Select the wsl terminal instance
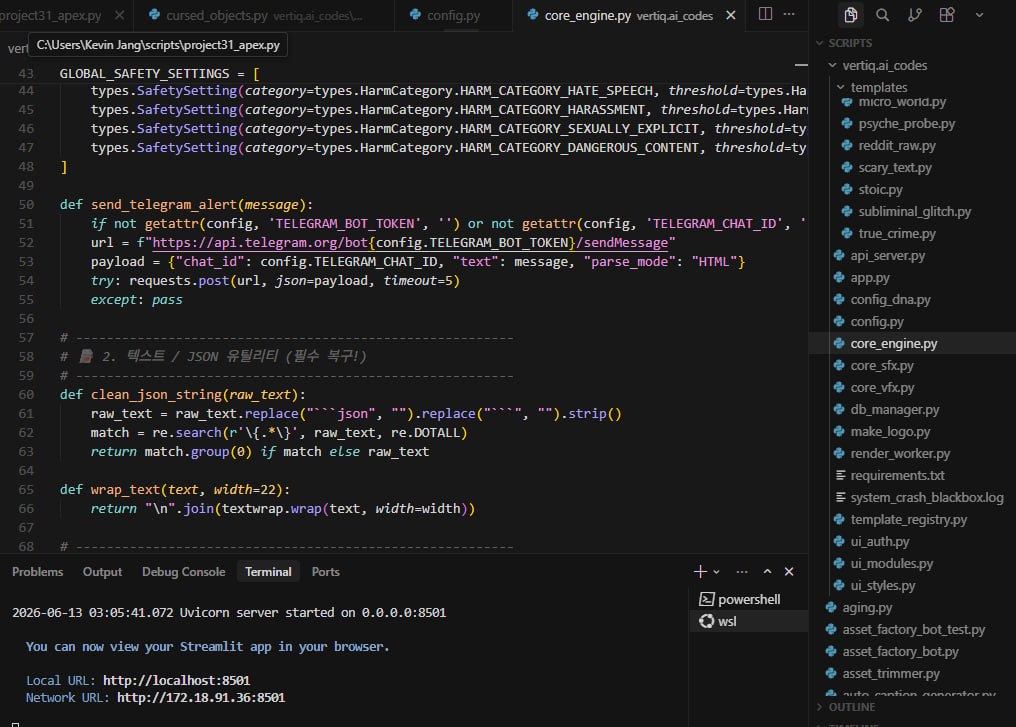Image resolution: width=1016 pixels, height=727 pixels. tap(748, 621)
